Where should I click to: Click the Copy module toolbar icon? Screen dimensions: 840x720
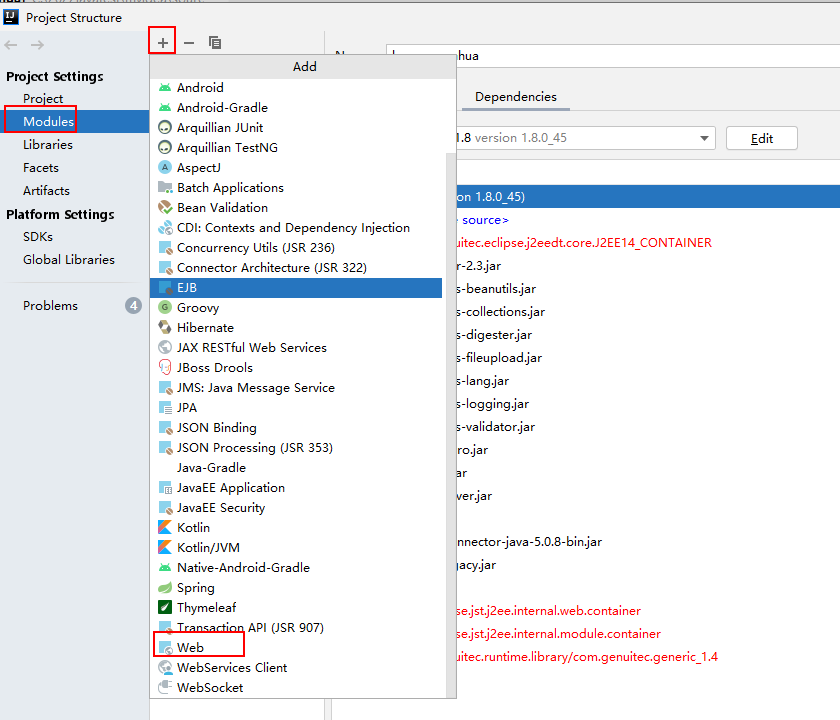(215, 42)
